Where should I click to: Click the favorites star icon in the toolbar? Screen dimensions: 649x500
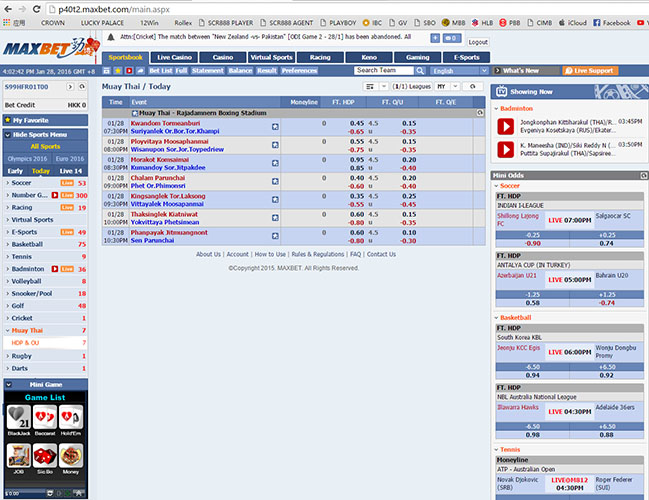(x=118, y=71)
